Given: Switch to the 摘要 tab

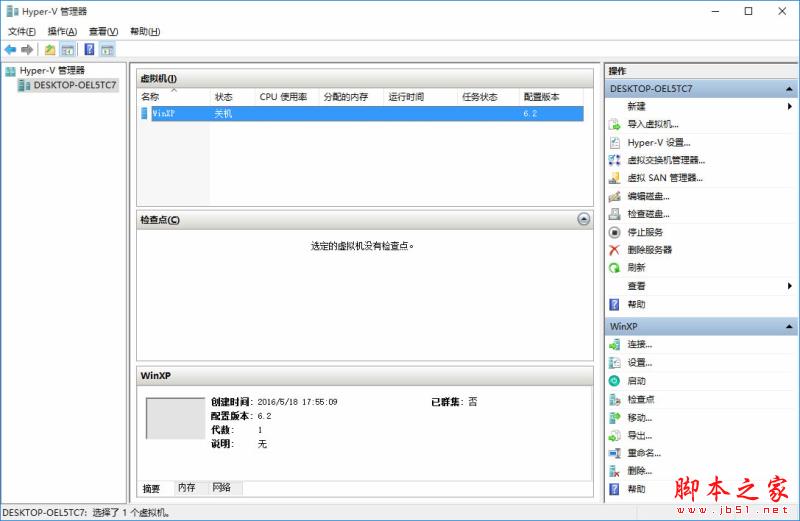Looking at the screenshot, I should click(151, 488).
